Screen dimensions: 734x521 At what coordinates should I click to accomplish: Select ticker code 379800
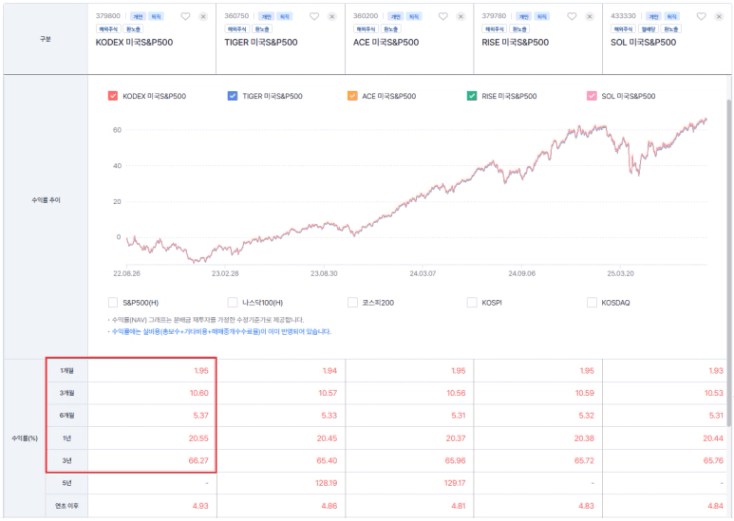108,16
